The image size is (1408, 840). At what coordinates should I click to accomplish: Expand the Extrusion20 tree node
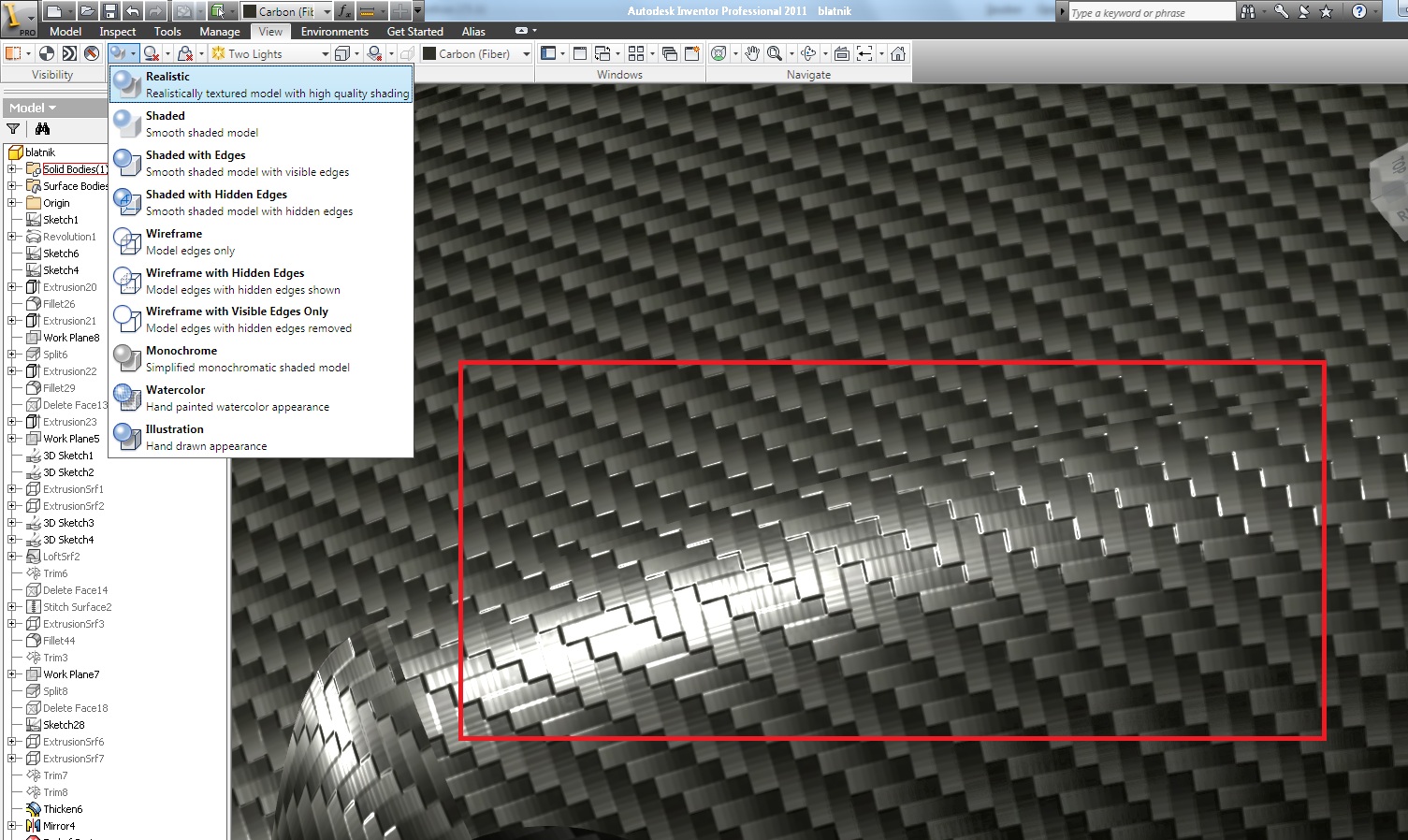click(x=11, y=287)
